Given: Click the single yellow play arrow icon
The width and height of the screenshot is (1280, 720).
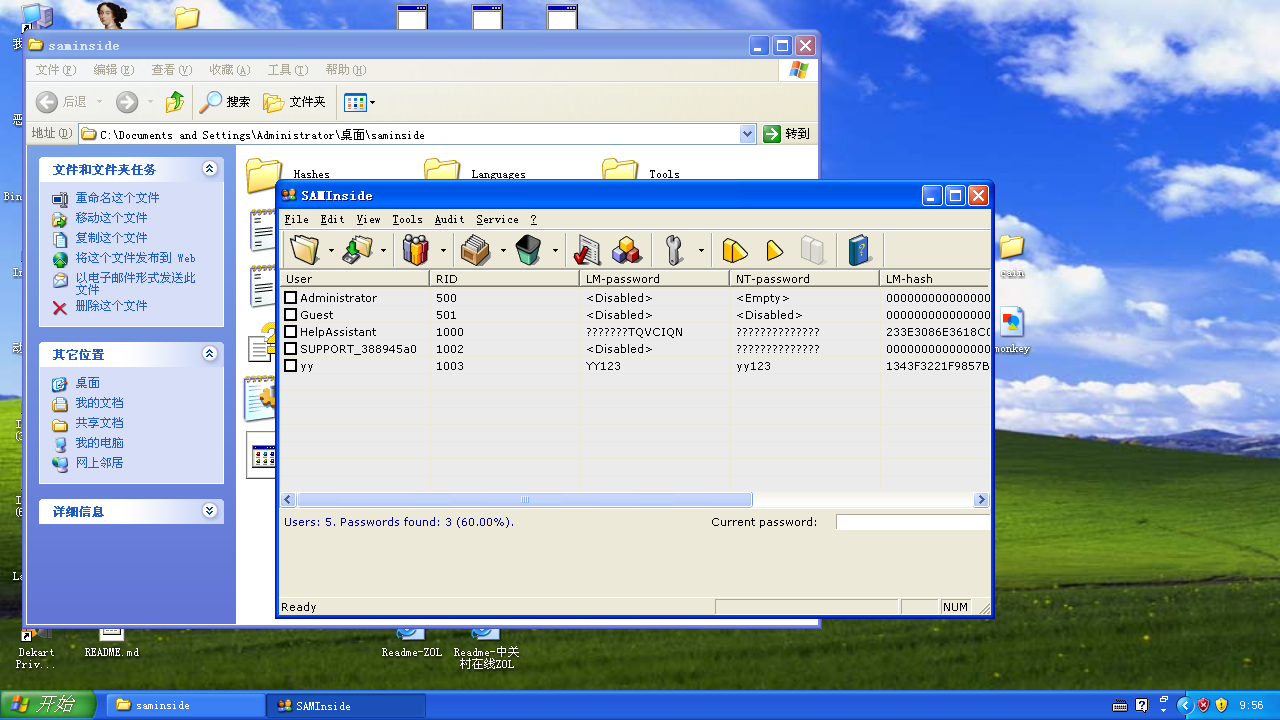Looking at the screenshot, I should tap(774, 250).
